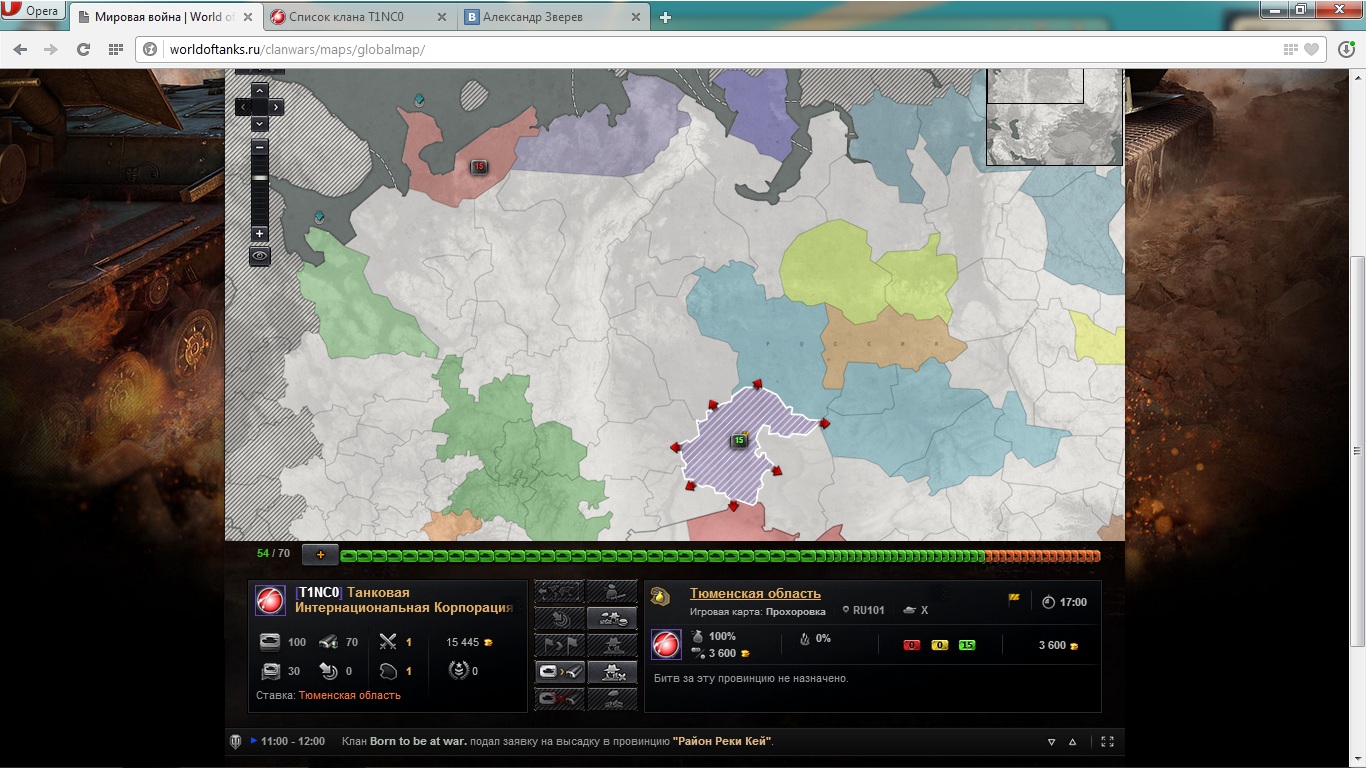Go back to the previous page
The width and height of the screenshot is (1366, 768).
(21, 49)
